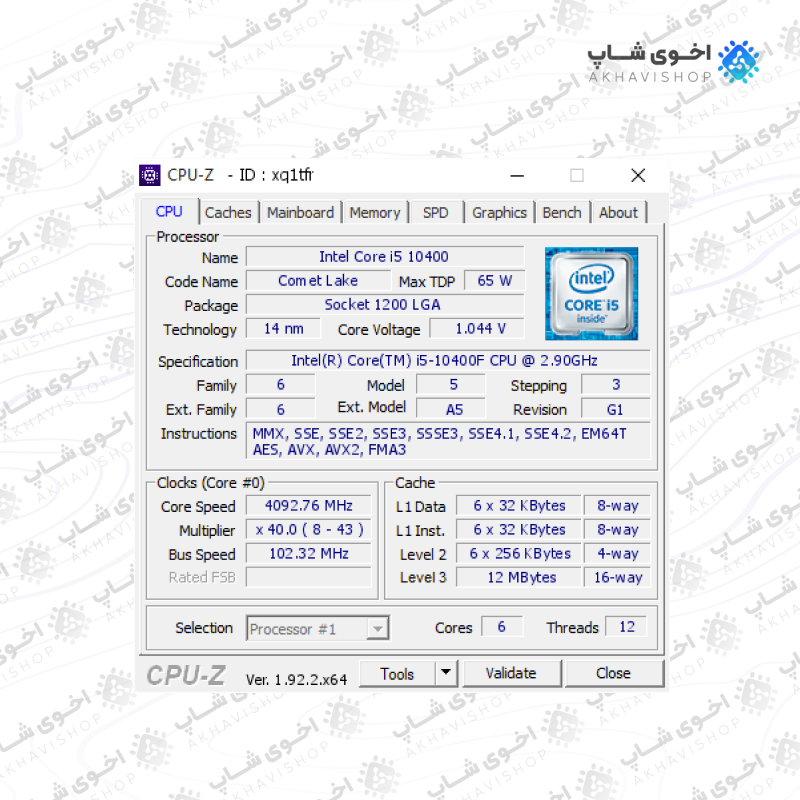800x800 pixels.
Task: Open the SPD tab
Action: pyautogui.click(x=436, y=213)
